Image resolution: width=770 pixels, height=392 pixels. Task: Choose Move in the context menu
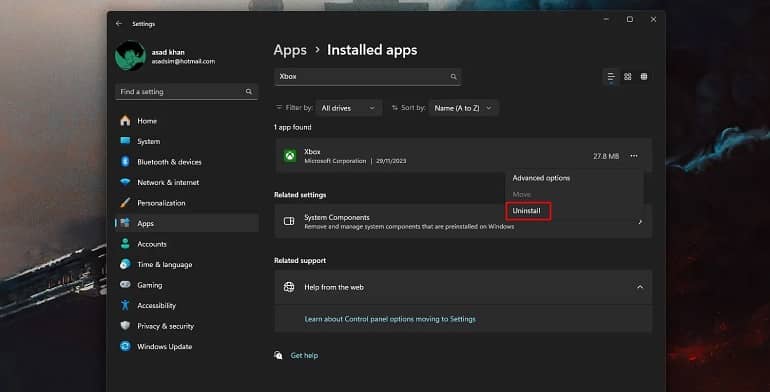pyautogui.click(x=522, y=195)
